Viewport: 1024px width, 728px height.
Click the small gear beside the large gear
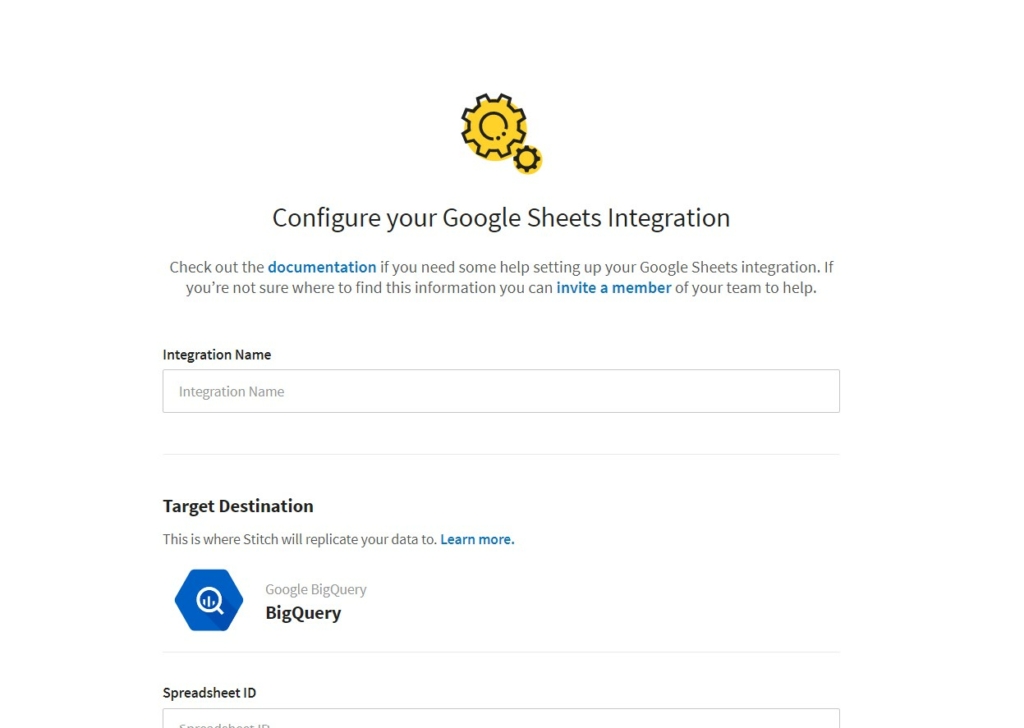coord(527,159)
